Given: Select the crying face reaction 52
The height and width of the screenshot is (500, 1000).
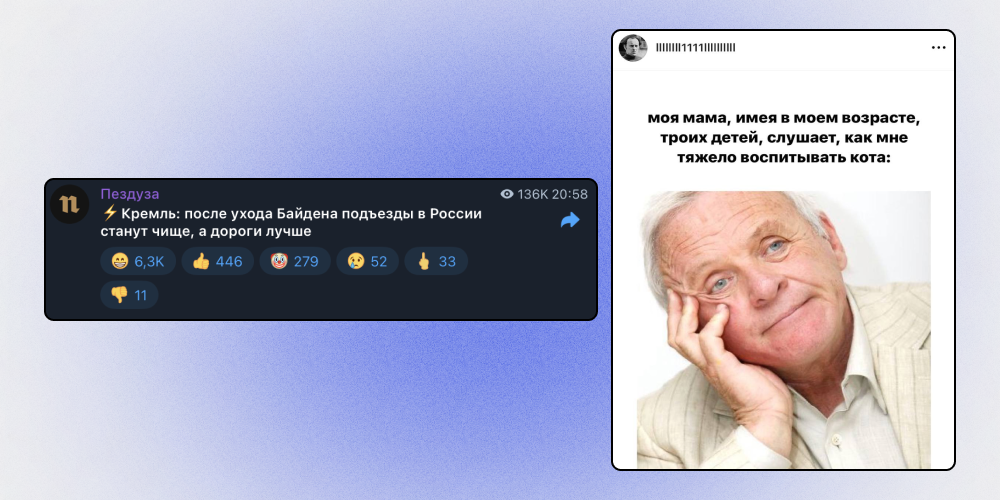Looking at the screenshot, I should pyautogui.click(x=367, y=261).
